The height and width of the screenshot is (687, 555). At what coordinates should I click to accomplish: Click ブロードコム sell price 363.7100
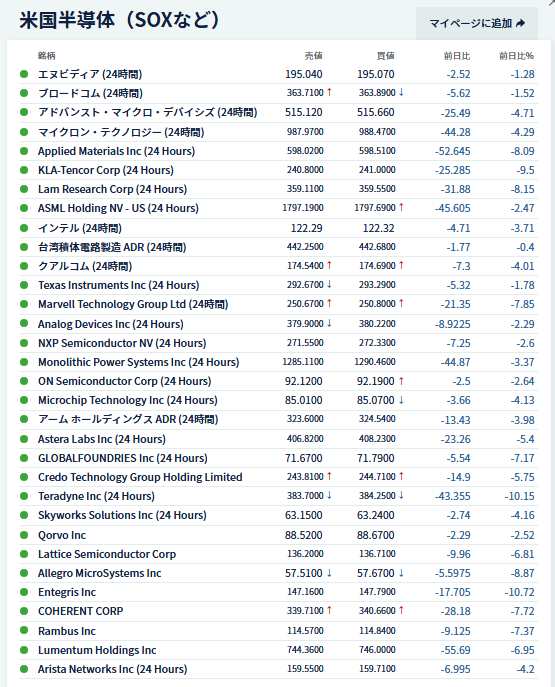(x=305, y=93)
